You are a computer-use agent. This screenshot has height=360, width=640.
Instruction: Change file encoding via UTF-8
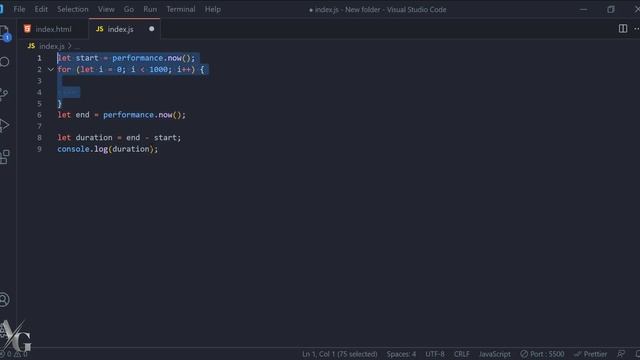click(x=435, y=354)
